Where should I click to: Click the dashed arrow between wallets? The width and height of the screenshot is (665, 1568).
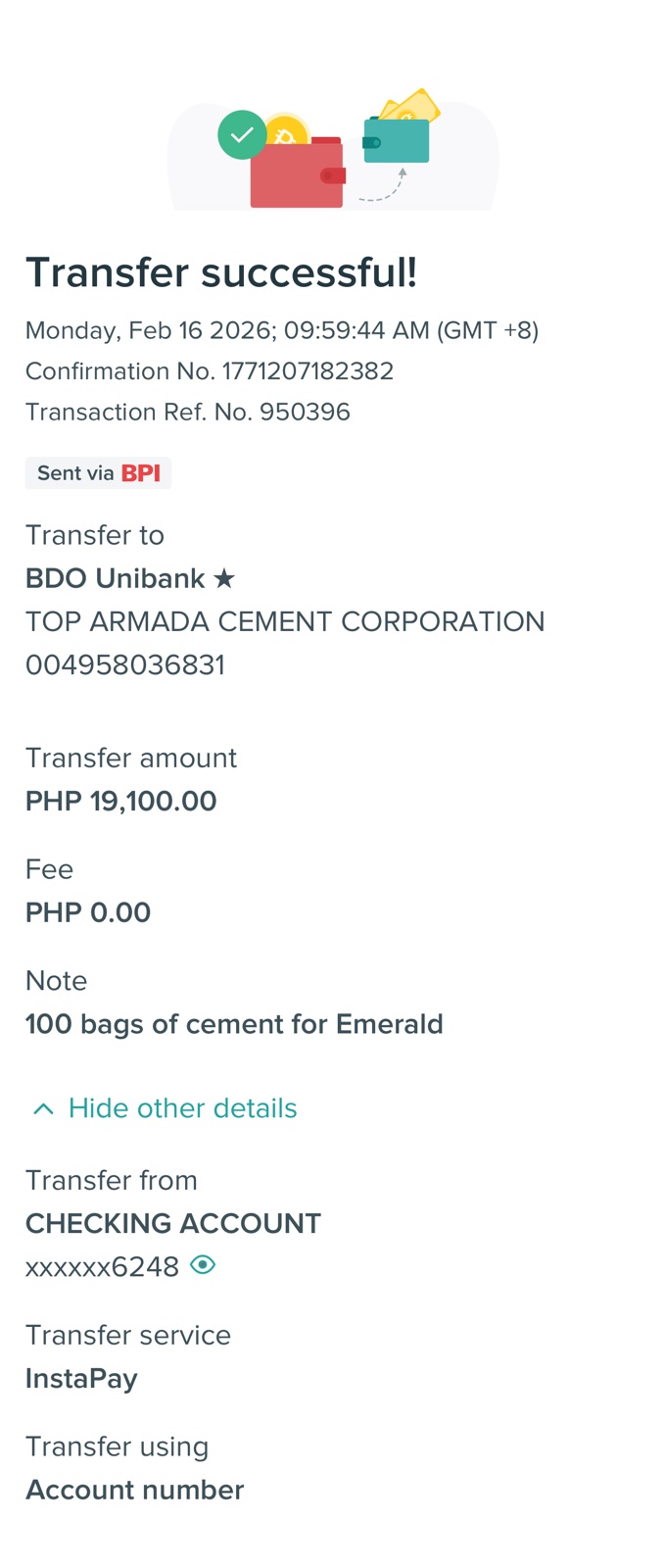(384, 188)
